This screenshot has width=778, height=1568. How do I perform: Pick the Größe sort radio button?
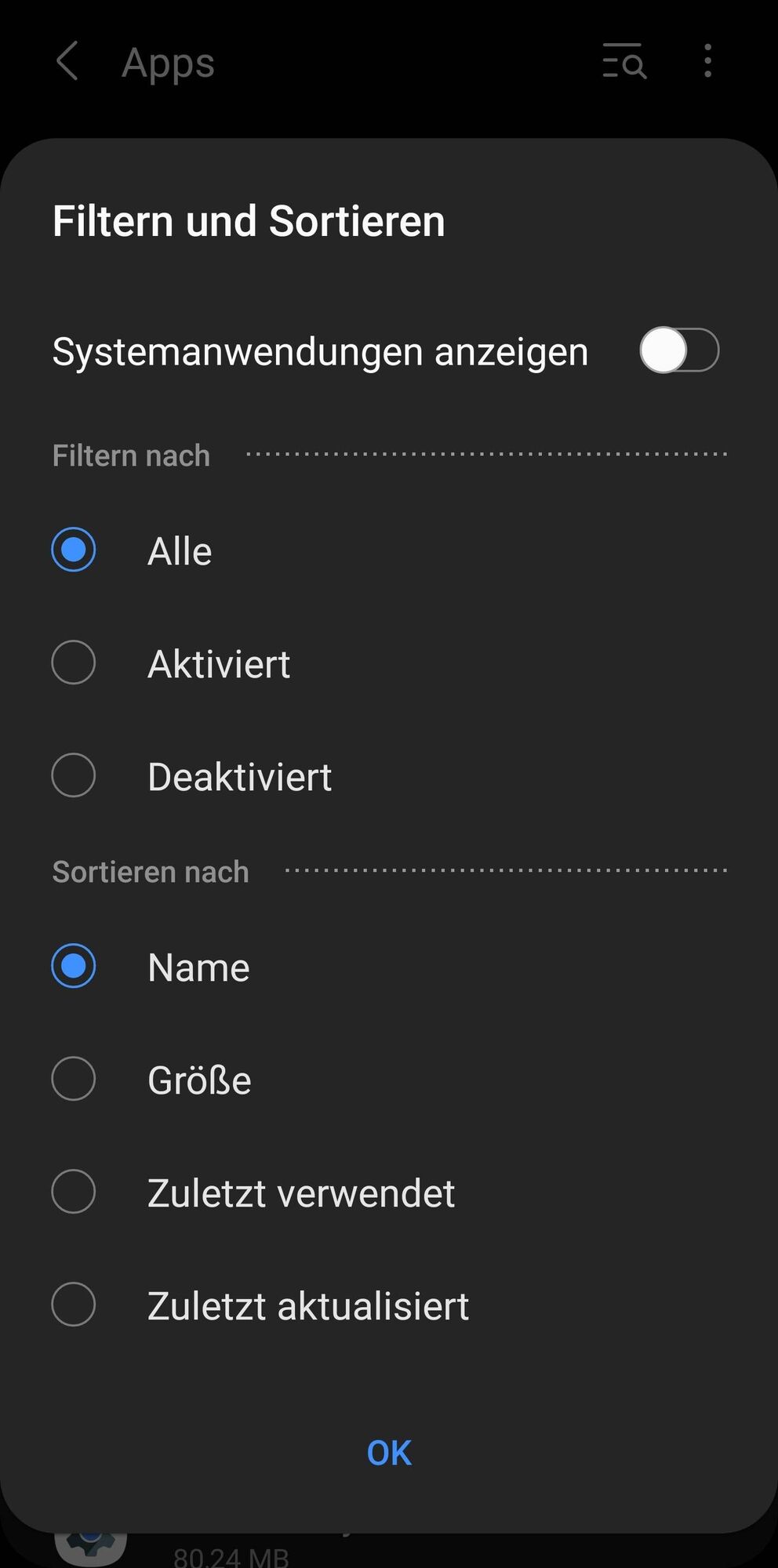tap(74, 1079)
